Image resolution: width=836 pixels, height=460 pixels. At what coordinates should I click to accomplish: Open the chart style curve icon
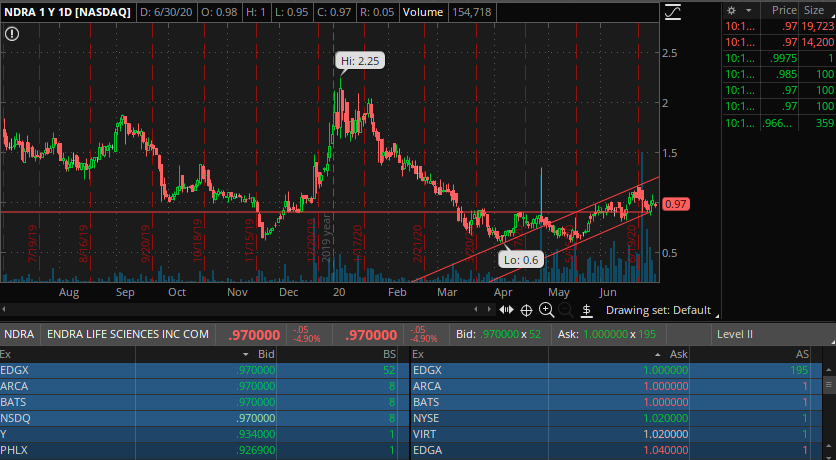(673, 12)
